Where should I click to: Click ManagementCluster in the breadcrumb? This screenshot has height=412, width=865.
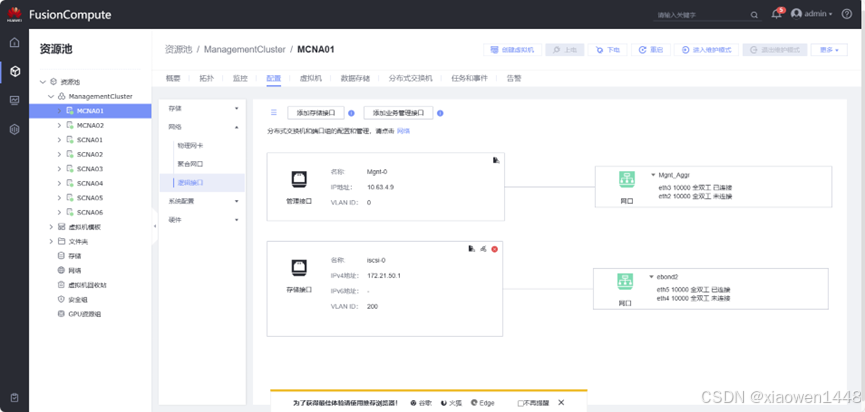coord(244,50)
